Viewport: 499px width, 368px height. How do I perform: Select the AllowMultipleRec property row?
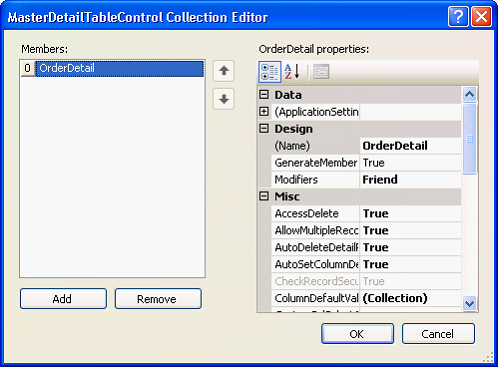point(366,230)
